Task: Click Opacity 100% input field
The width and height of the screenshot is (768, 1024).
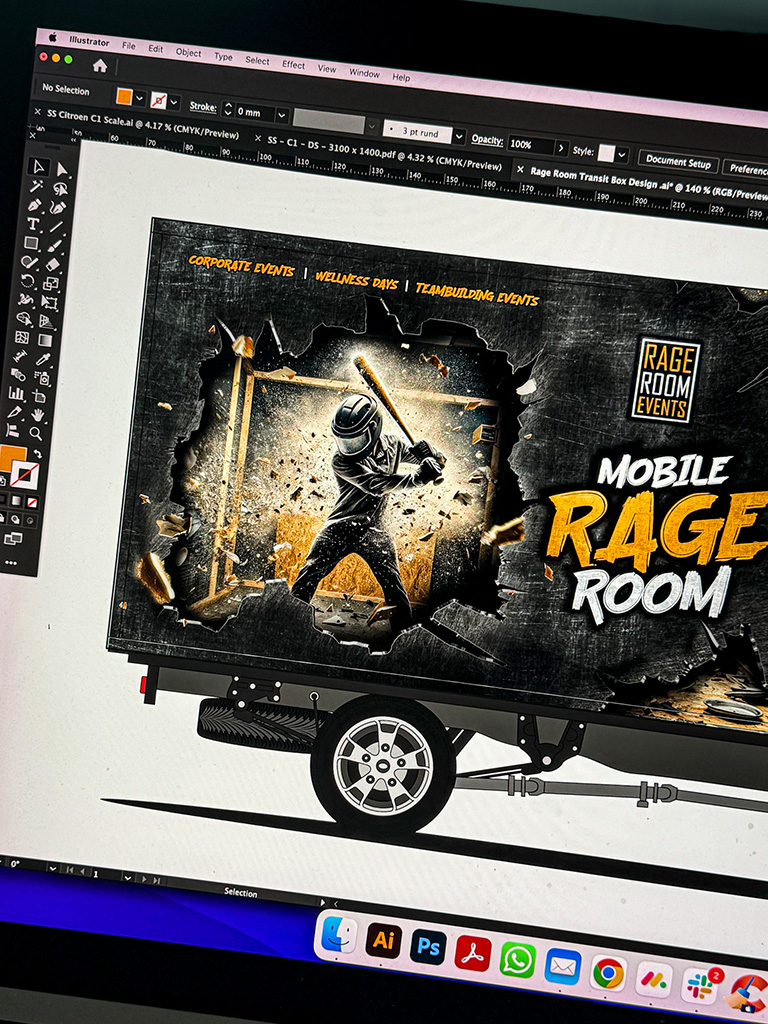Action: 530,144
